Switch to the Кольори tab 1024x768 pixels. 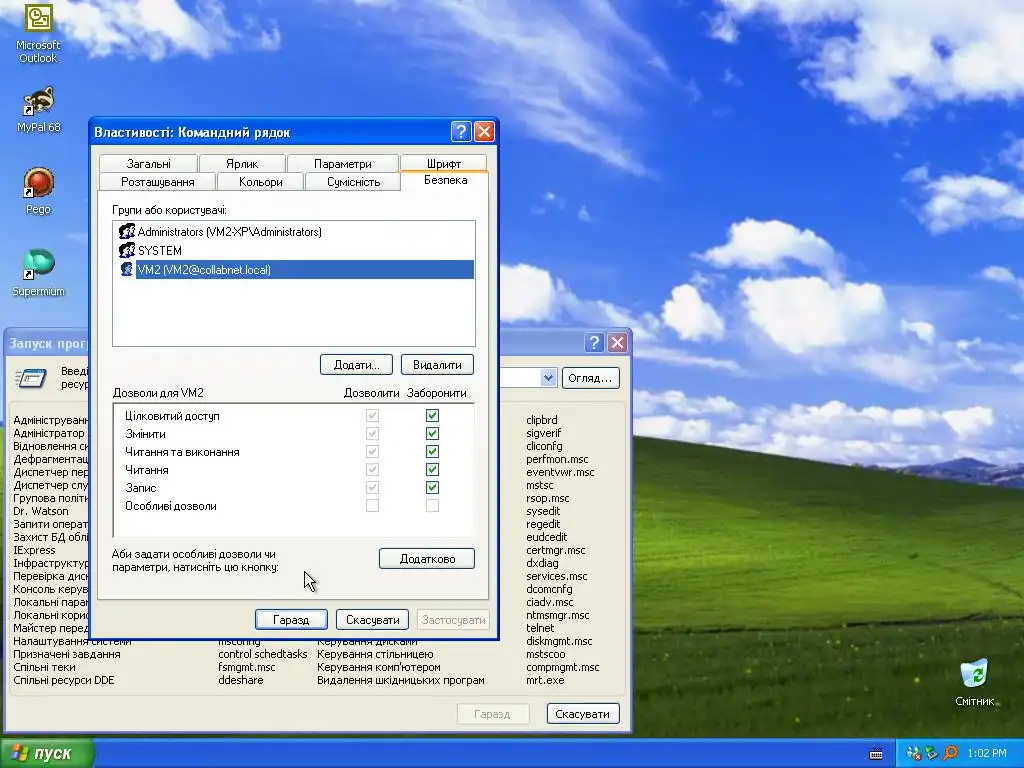click(x=261, y=182)
